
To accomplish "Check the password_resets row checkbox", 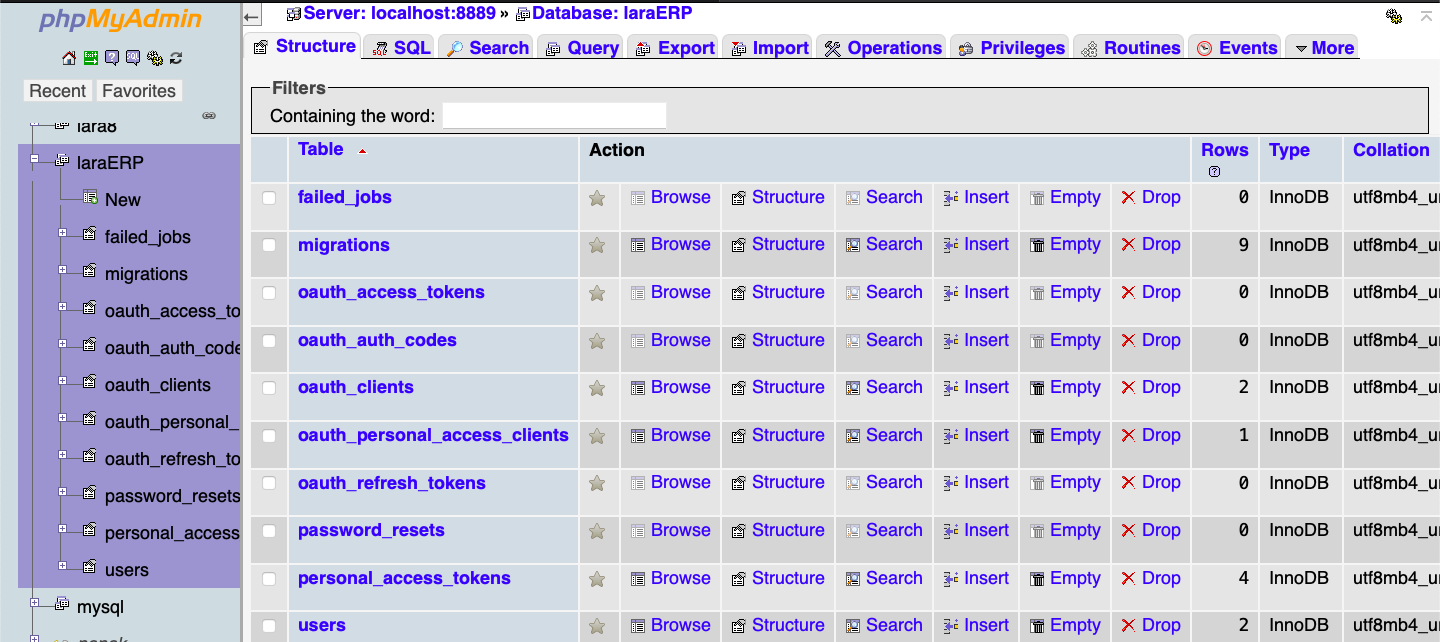I will click(269, 531).
